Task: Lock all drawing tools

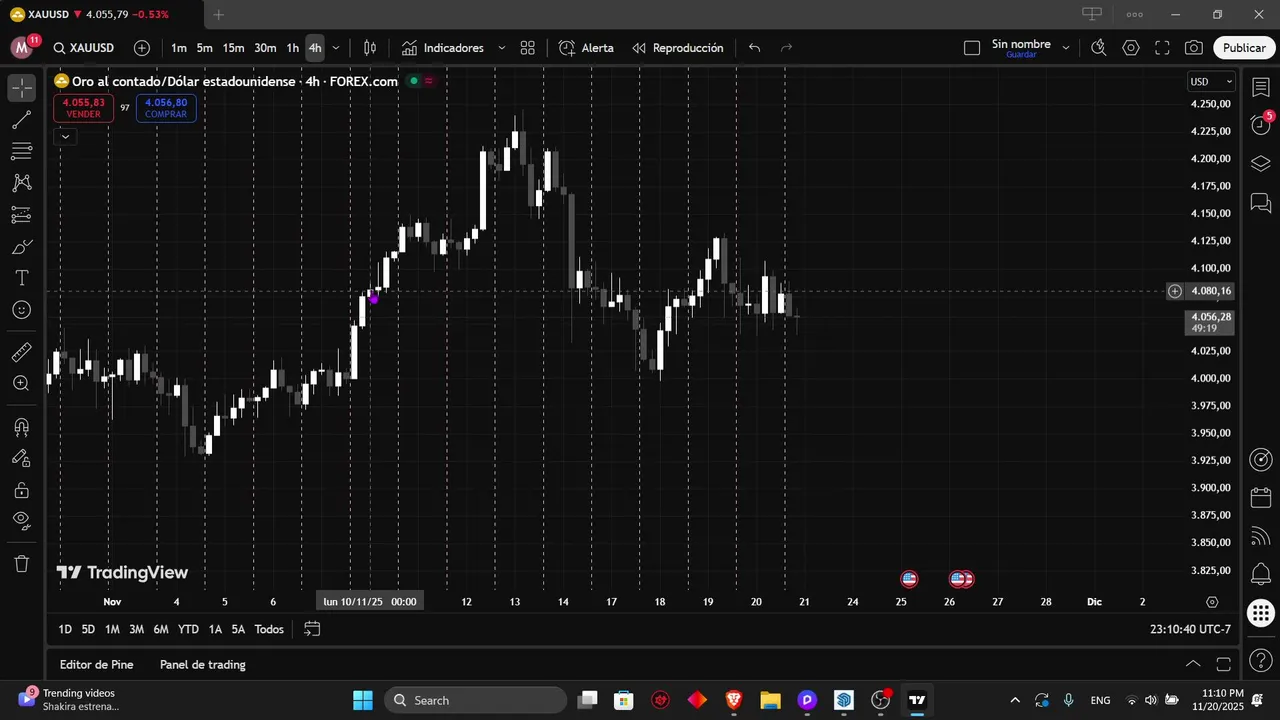Action: point(21,490)
